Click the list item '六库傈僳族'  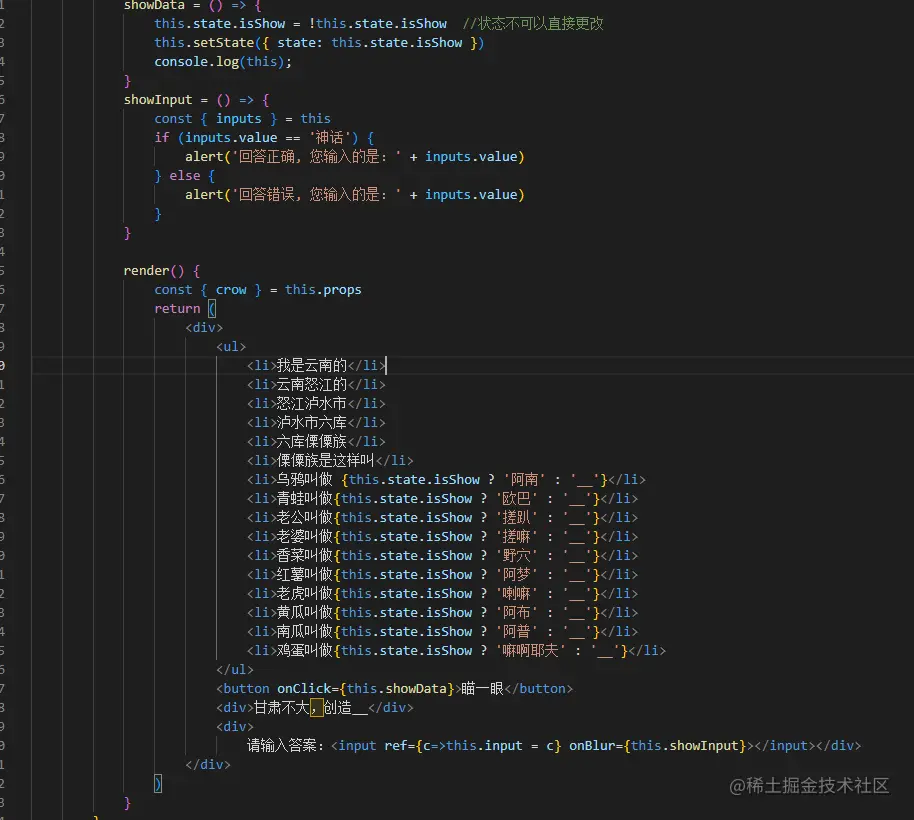pyautogui.click(x=316, y=442)
